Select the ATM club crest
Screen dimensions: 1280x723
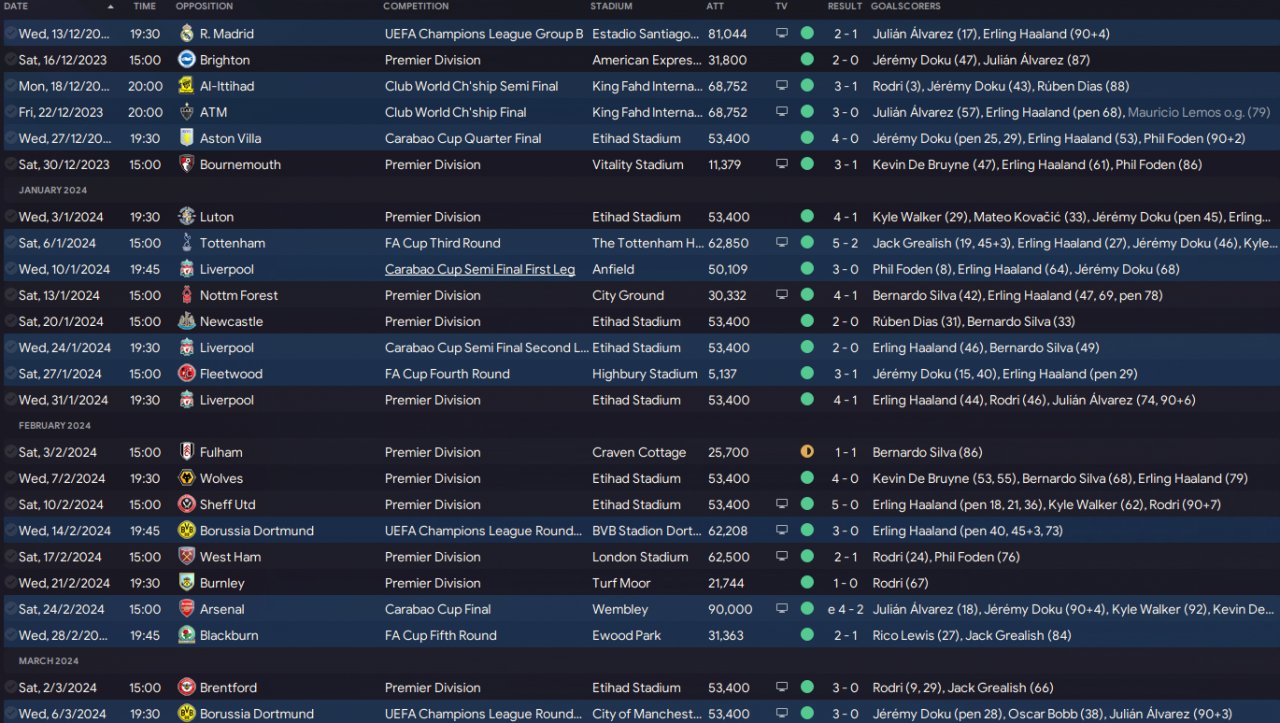point(186,112)
